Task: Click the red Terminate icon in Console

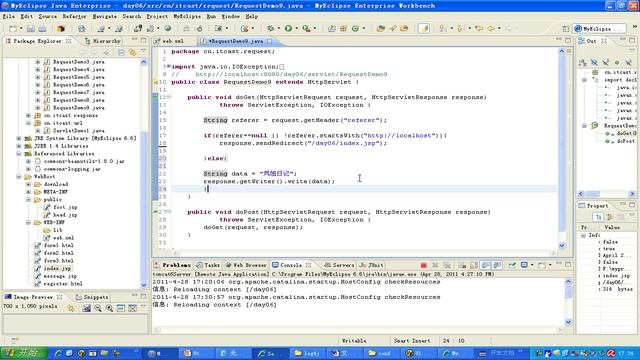Action: pyautogui.click(x=424, y=265)
